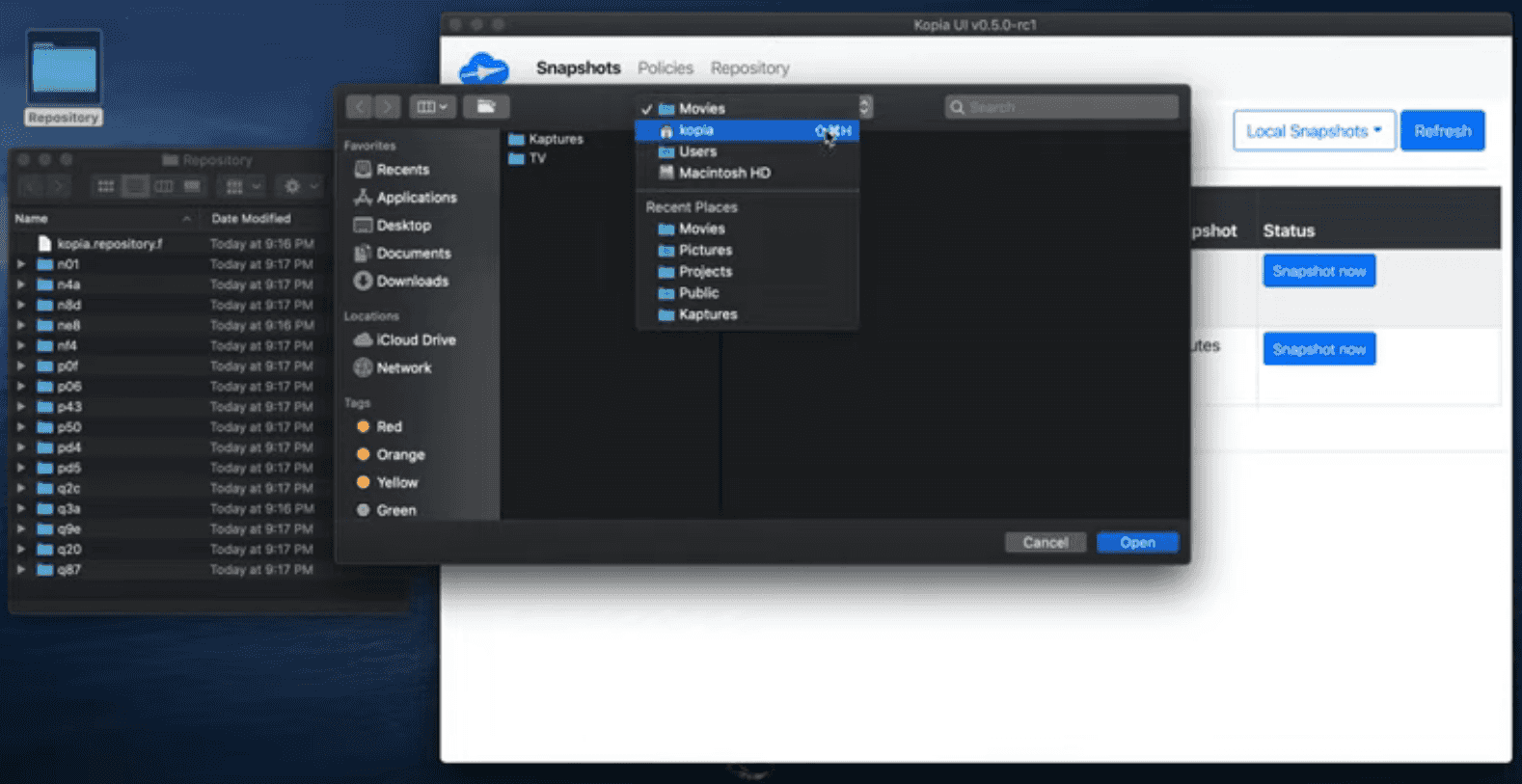
Task: Select the q9e folder row in Finder
Action: (172, 529)
